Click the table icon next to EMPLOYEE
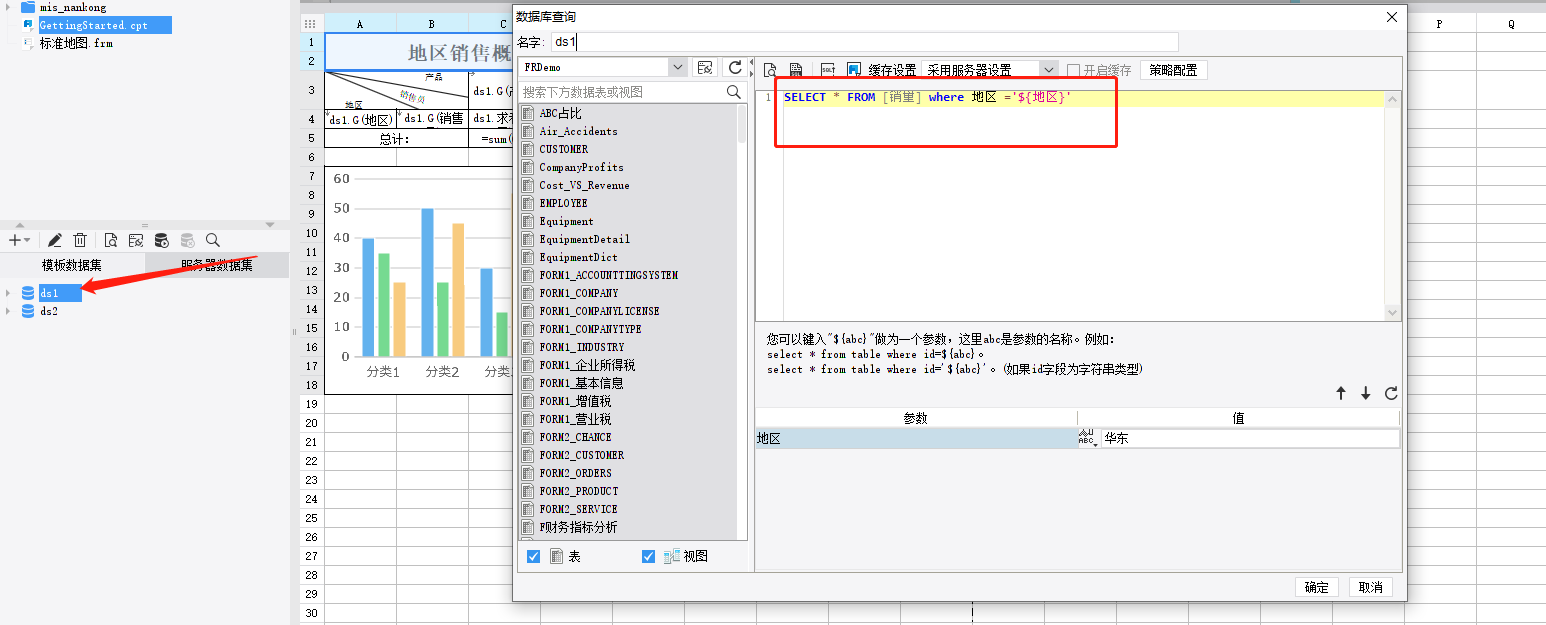Image resolution: width=1546 pixels, height=625 pixels. [x=528, y=203]
